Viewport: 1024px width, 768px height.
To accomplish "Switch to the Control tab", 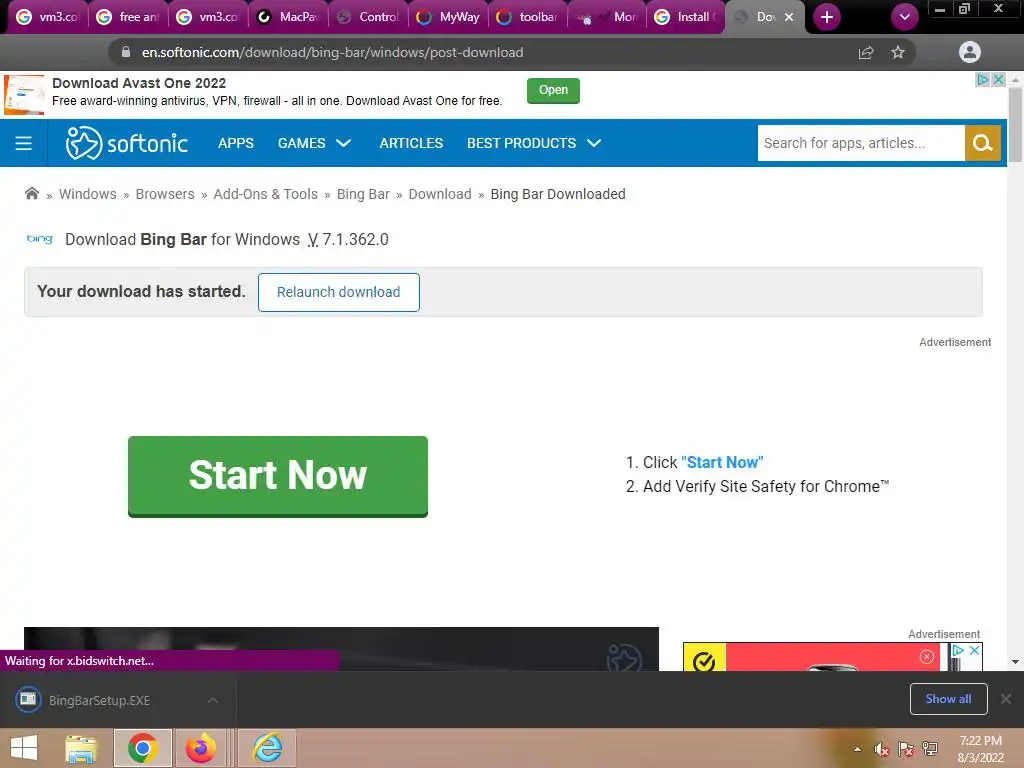I will tap(368, 17).
